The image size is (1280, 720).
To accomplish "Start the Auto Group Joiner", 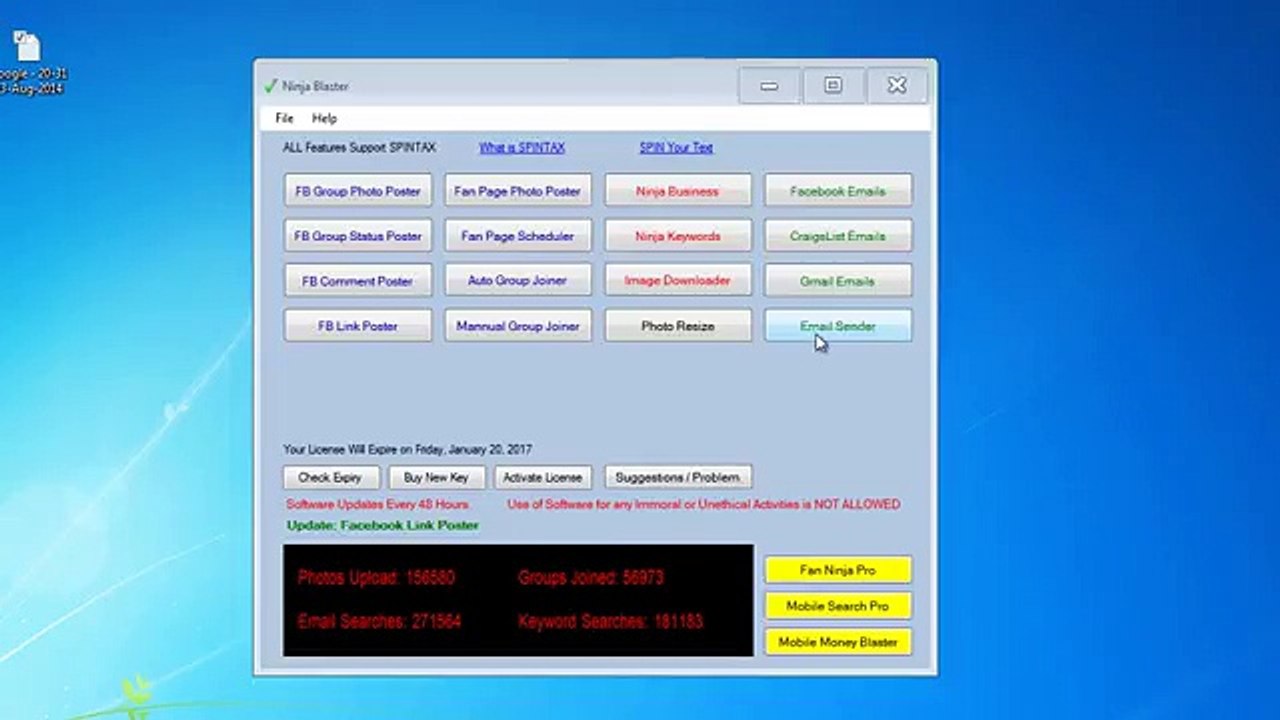I will tap(518, 281).
